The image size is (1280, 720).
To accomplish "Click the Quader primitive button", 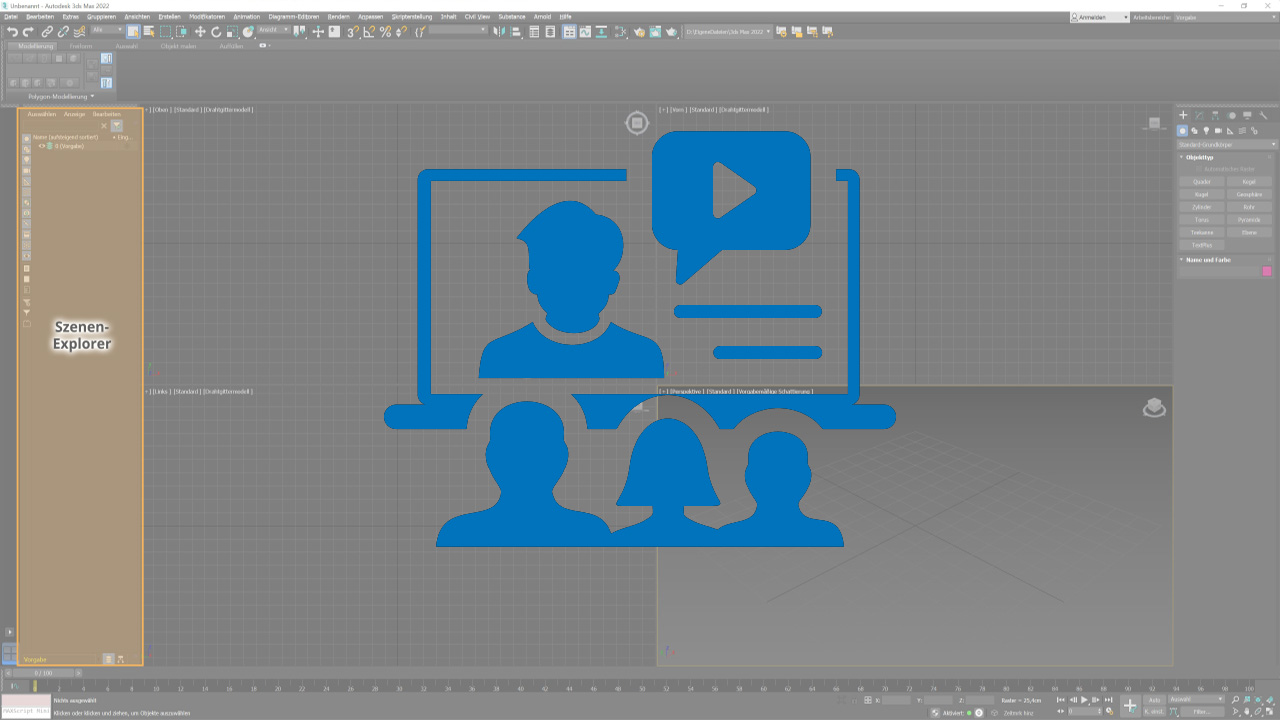I will [1201, 182].
